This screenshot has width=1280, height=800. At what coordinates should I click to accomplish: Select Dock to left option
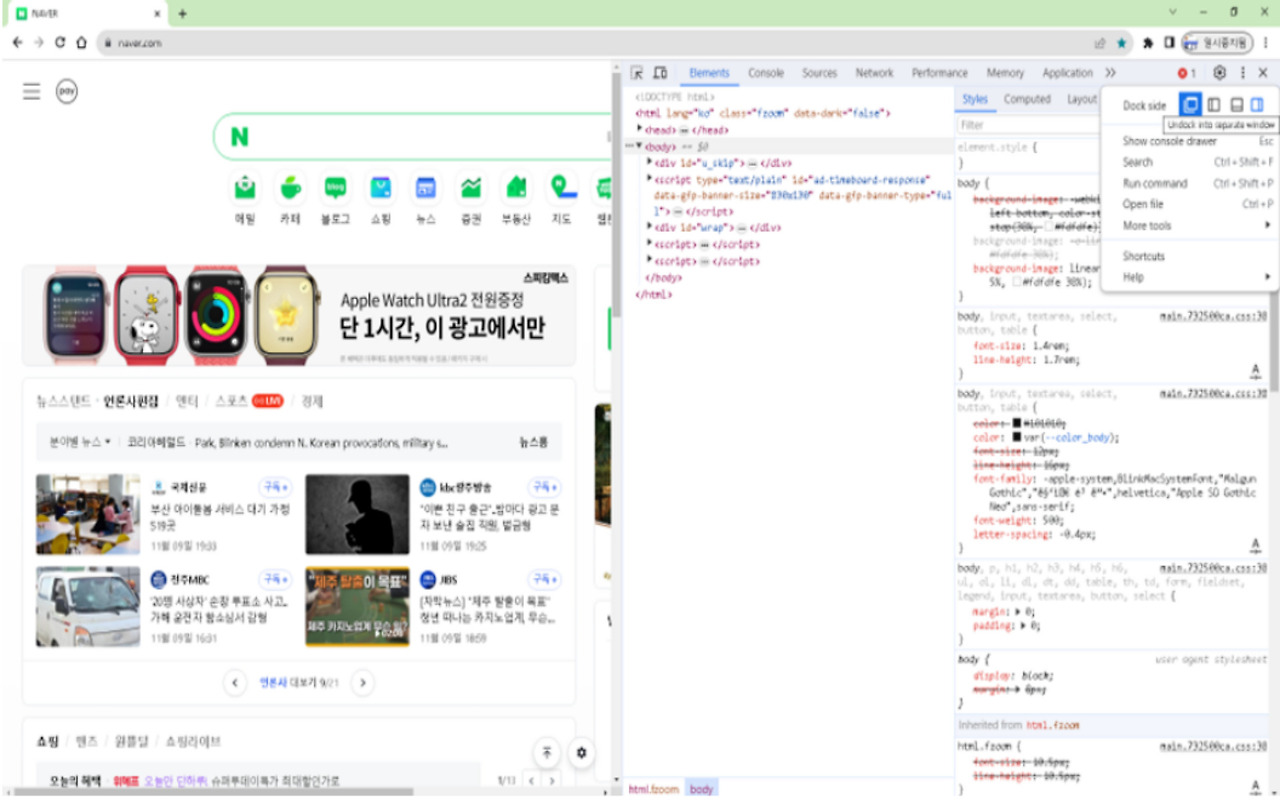(x=1213, y=105)
